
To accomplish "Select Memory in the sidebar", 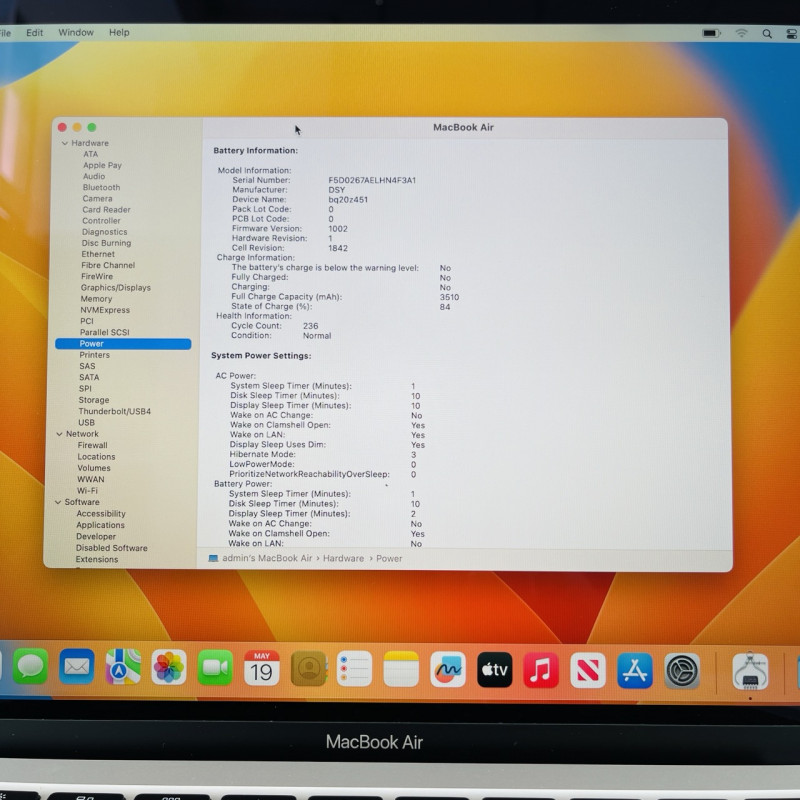I will click(x=96, y=299).
